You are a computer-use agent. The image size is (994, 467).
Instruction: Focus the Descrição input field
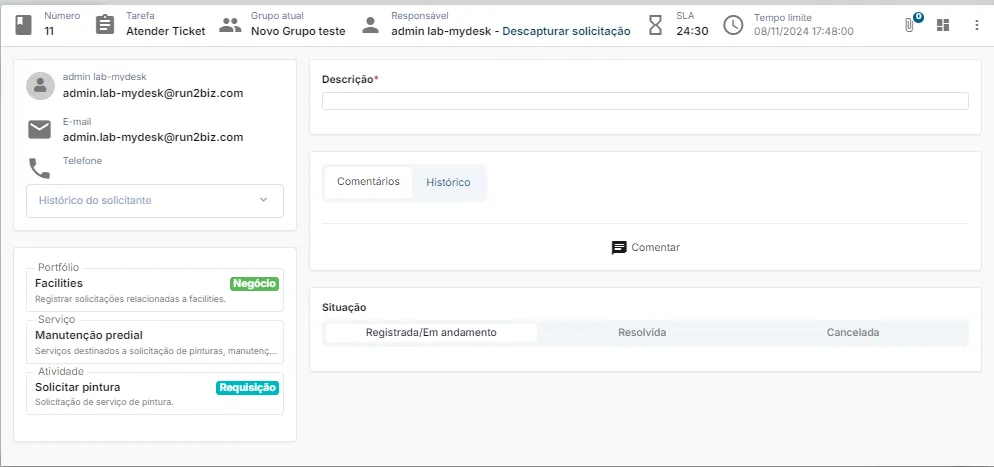645,101
